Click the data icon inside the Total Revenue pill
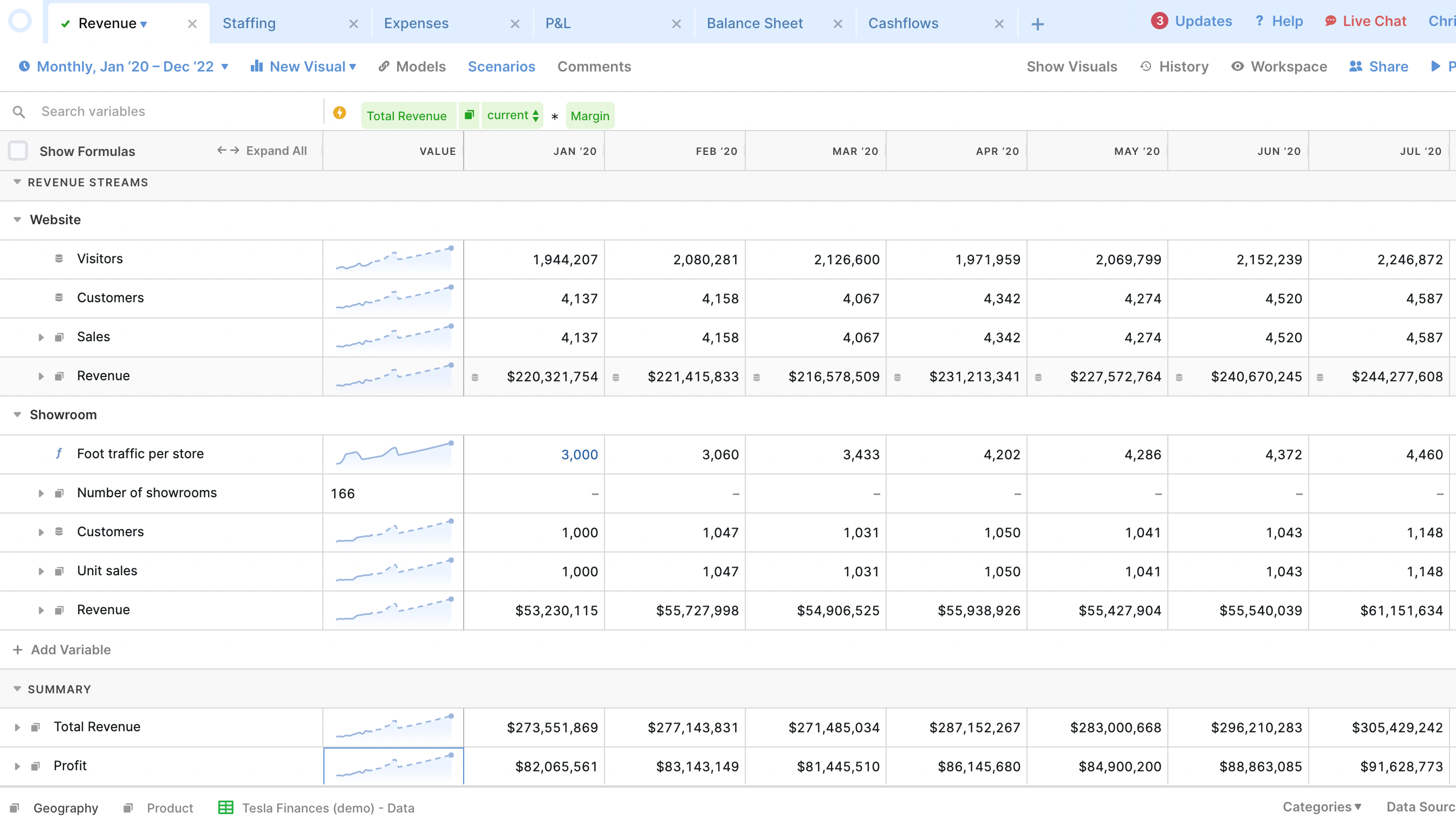1456x819 pixels. 469,115
